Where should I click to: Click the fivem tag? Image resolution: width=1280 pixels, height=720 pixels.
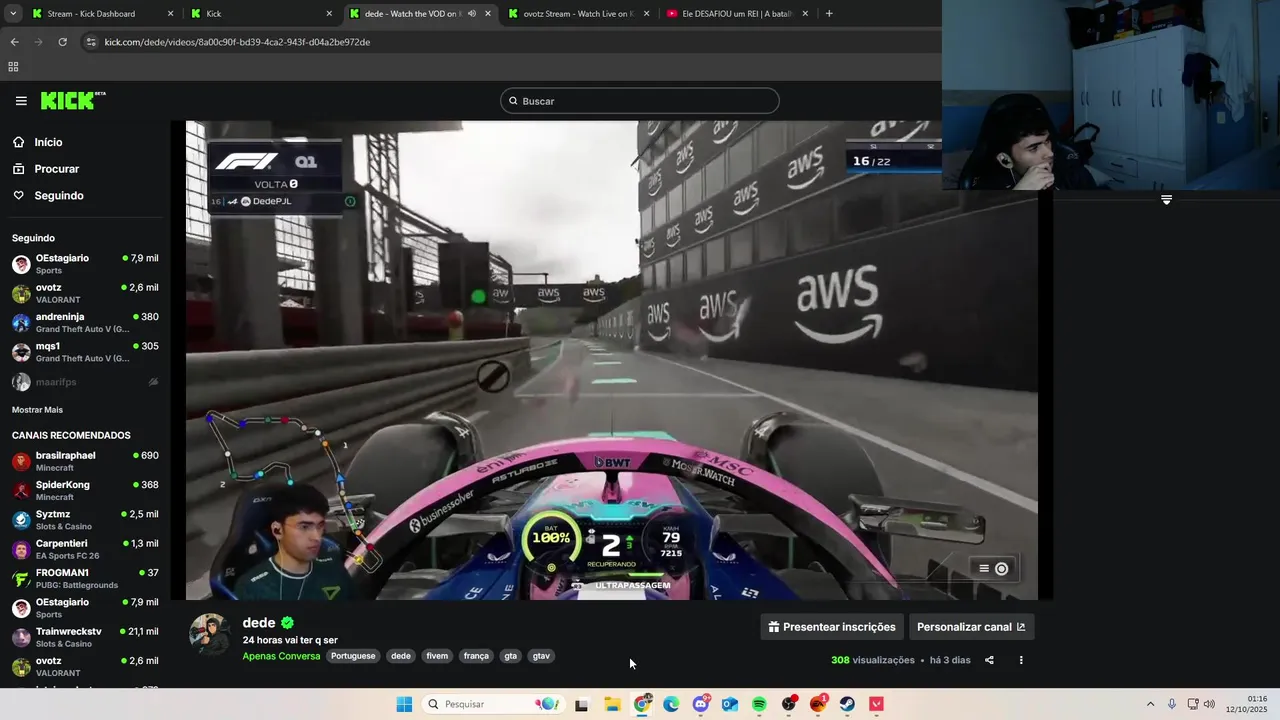(437, 656)
